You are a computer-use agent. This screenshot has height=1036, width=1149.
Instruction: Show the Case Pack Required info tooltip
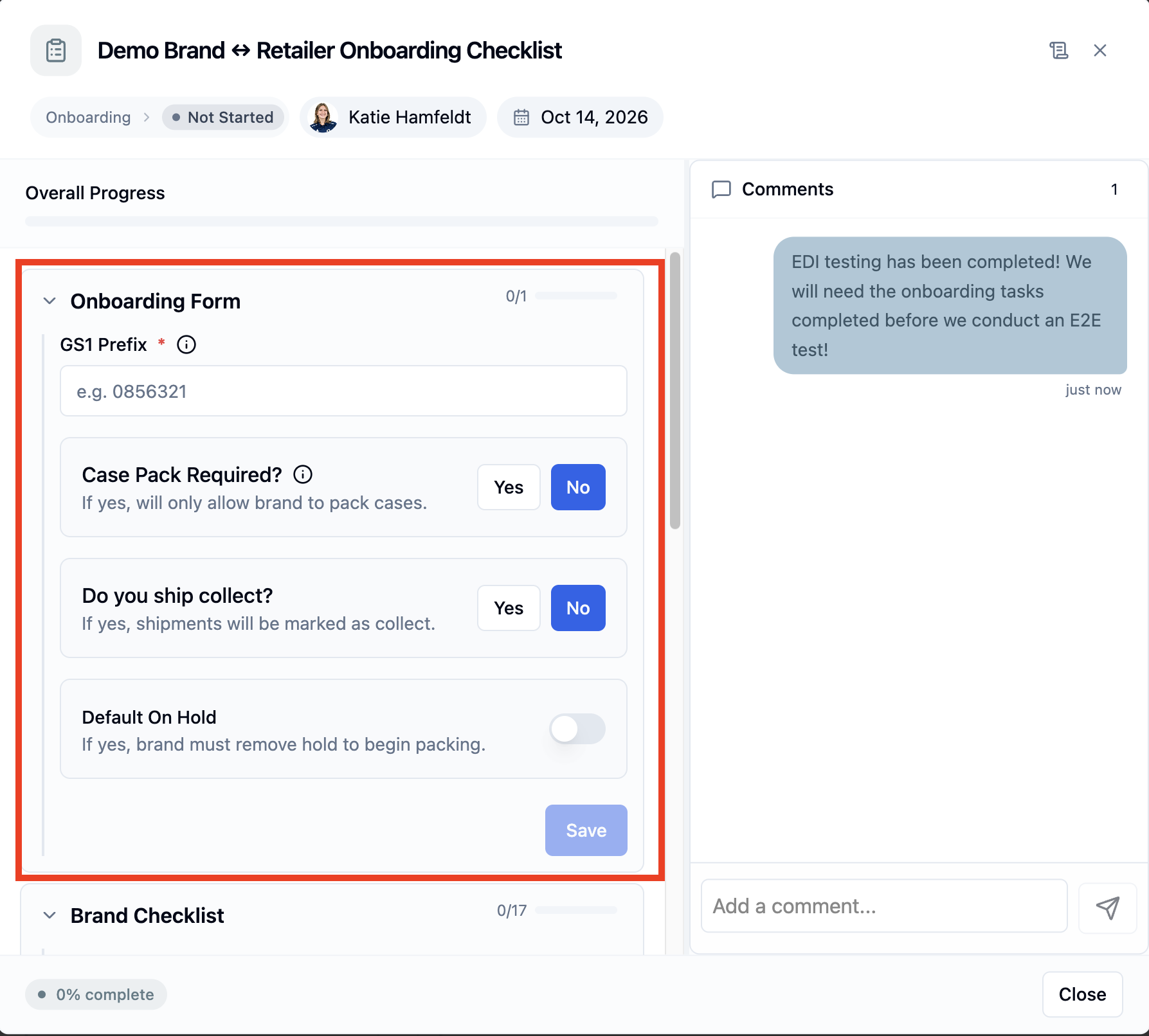pyautogui.click(x=303, y=474)
